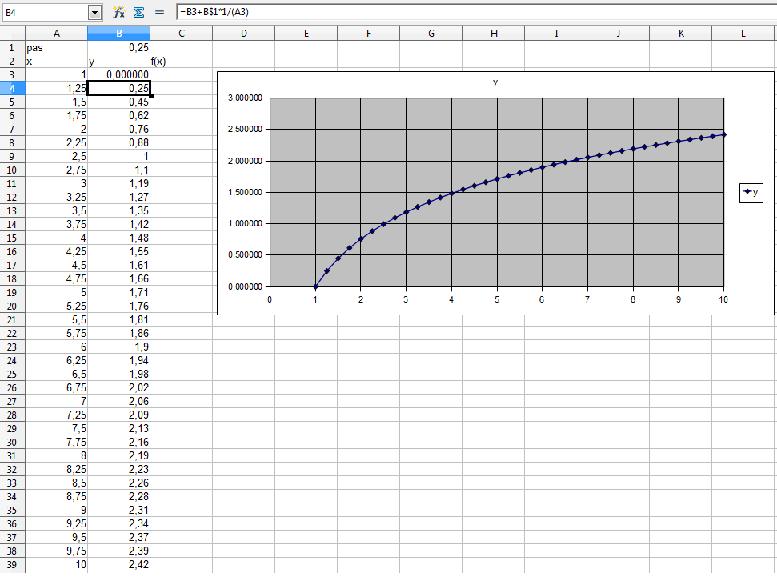Open the Function Wizard icon
This screenshot has width=777, height=577.
pos(118,13)
